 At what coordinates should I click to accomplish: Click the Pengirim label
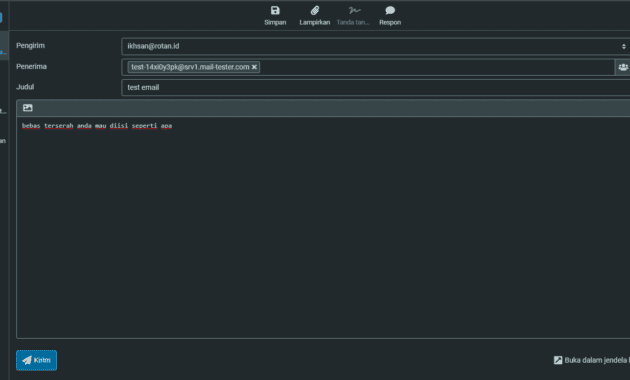[x=31, y=45]
